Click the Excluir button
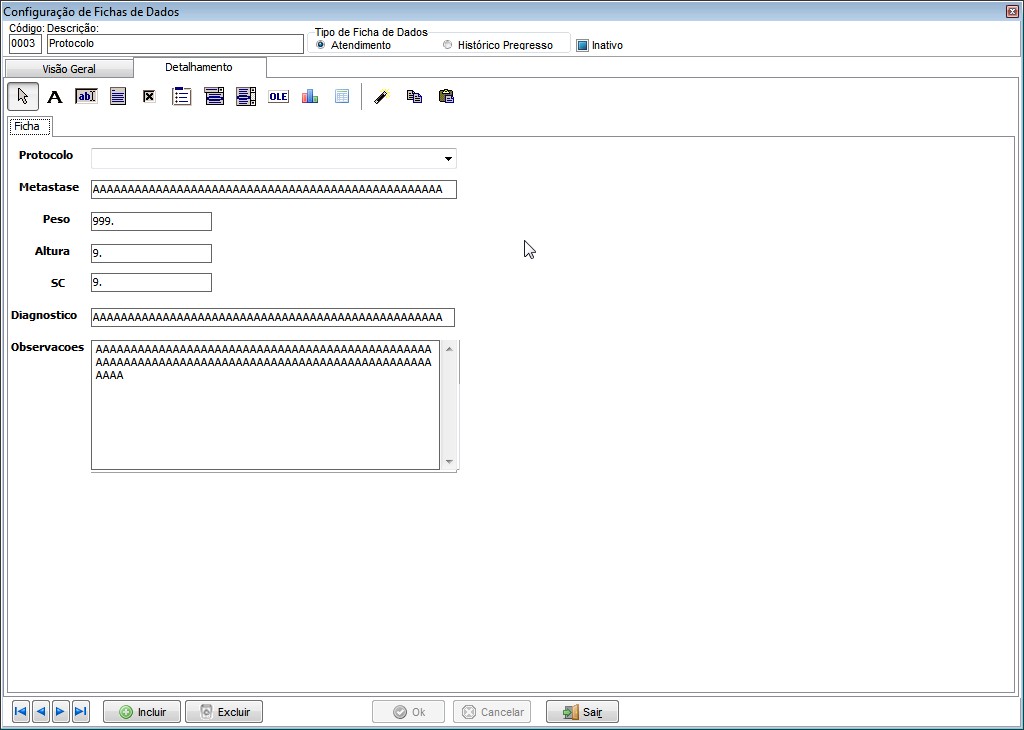 tap(224, 712)
